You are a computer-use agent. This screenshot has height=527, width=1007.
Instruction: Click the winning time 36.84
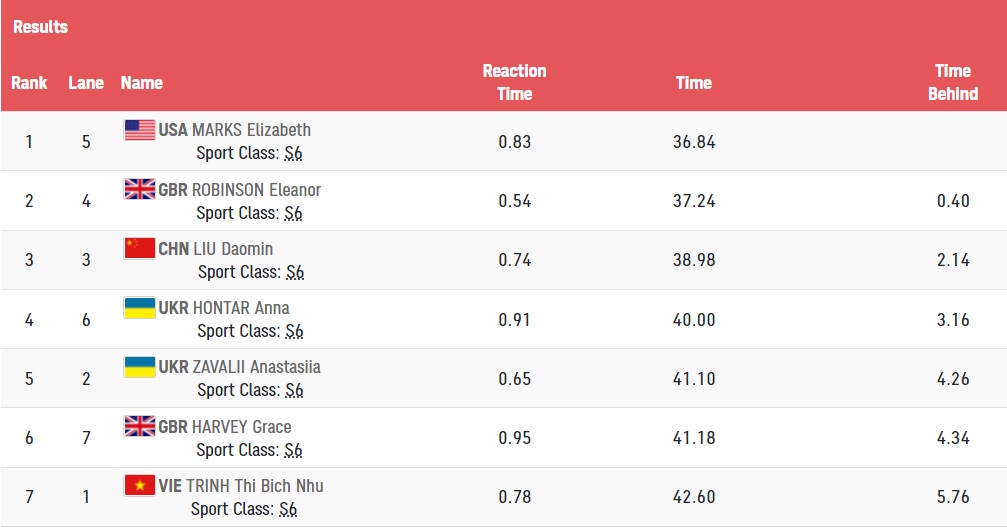pos(694,142)
